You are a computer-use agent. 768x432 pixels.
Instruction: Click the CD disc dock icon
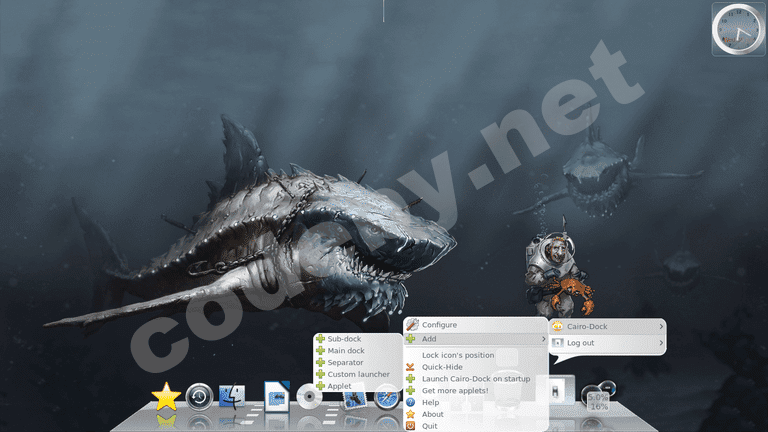point(309,398)
